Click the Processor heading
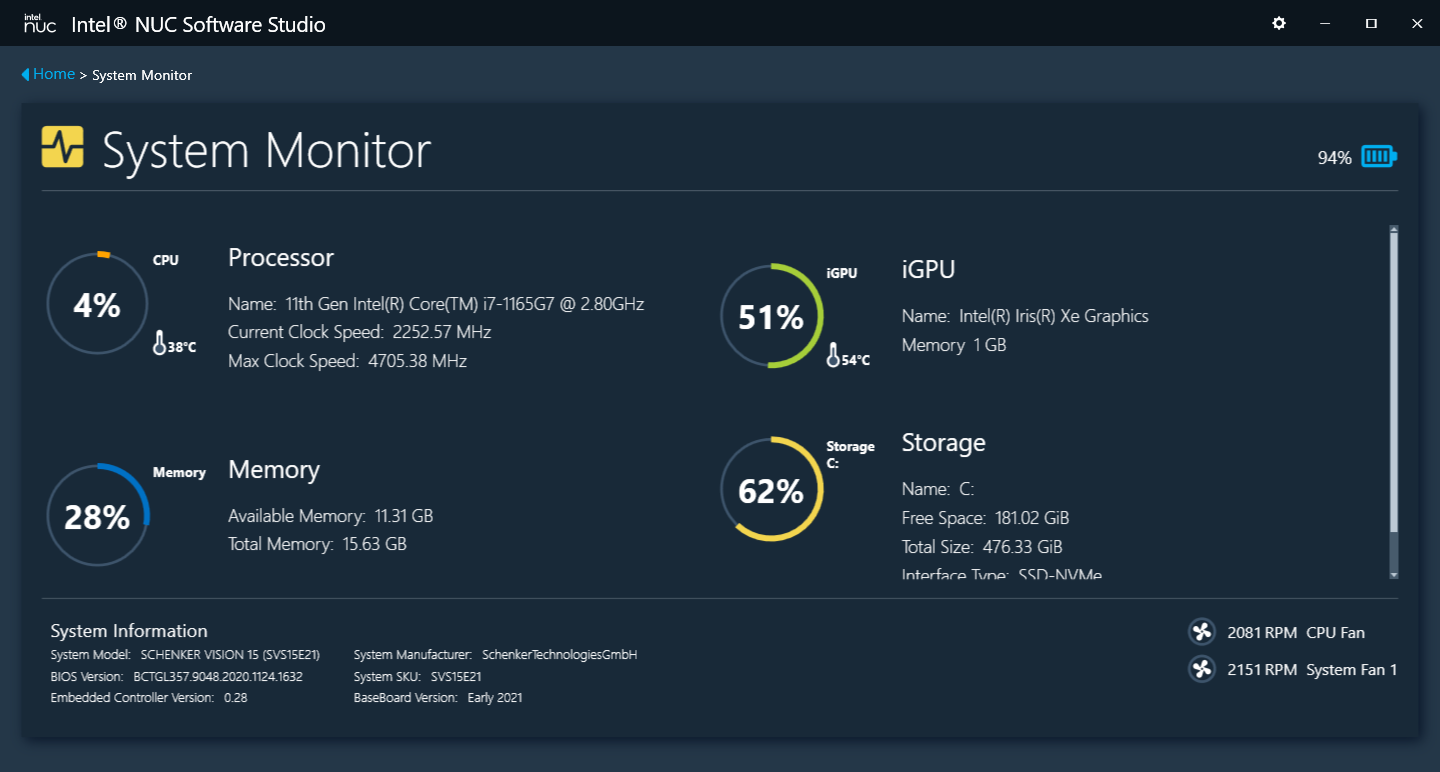Image resolution: width=1440 pixels, height=772 pixels. (x=281, y=257)
